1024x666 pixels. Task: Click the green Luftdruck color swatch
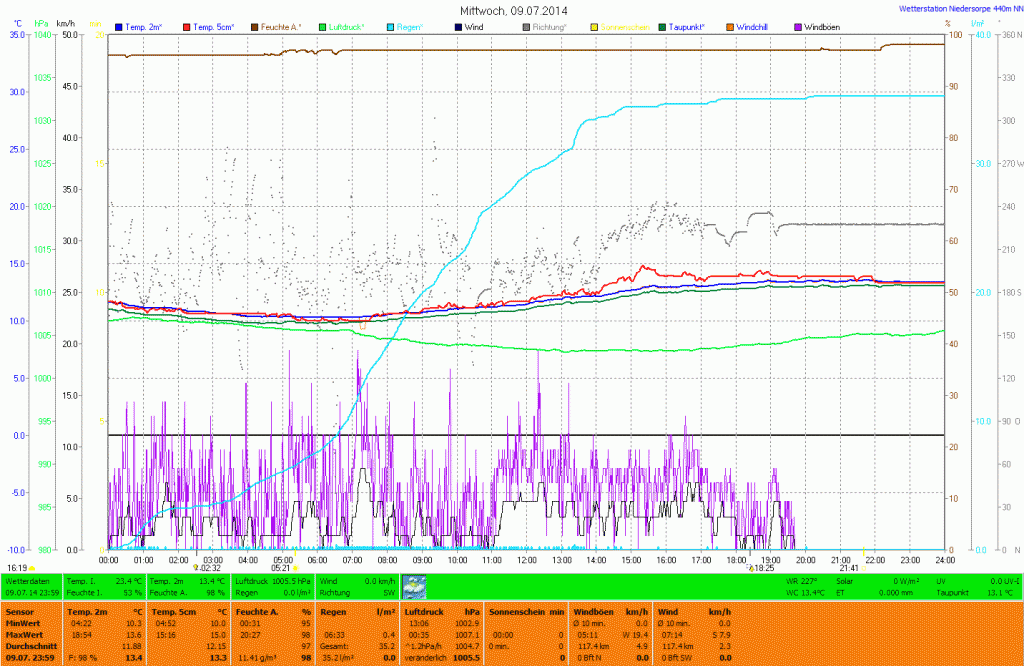[x=322, y=26]
